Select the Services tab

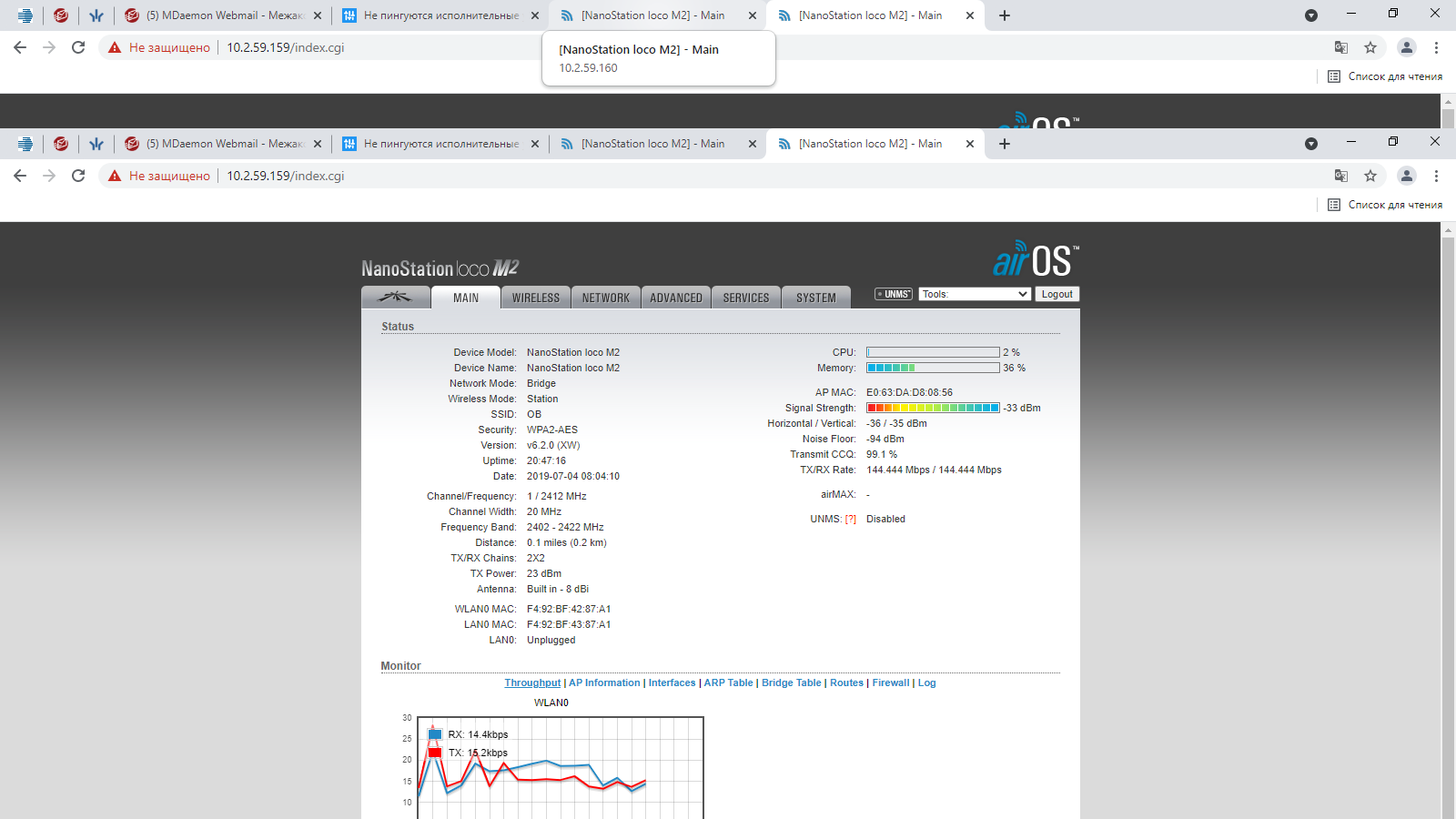(745, 298)
